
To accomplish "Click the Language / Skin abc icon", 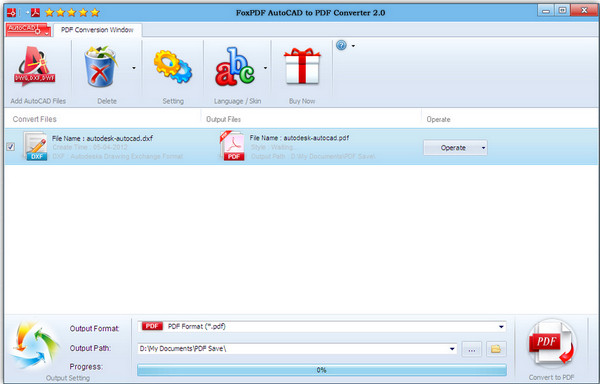I will pos(235,67).
